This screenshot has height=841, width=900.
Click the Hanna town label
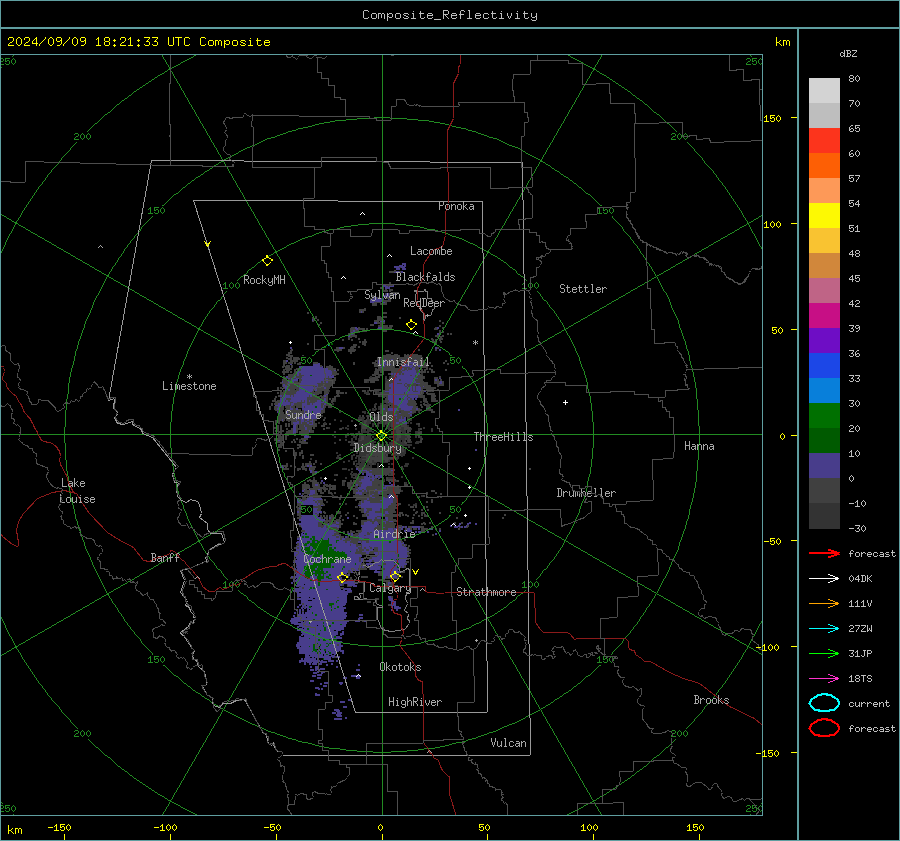699,446
